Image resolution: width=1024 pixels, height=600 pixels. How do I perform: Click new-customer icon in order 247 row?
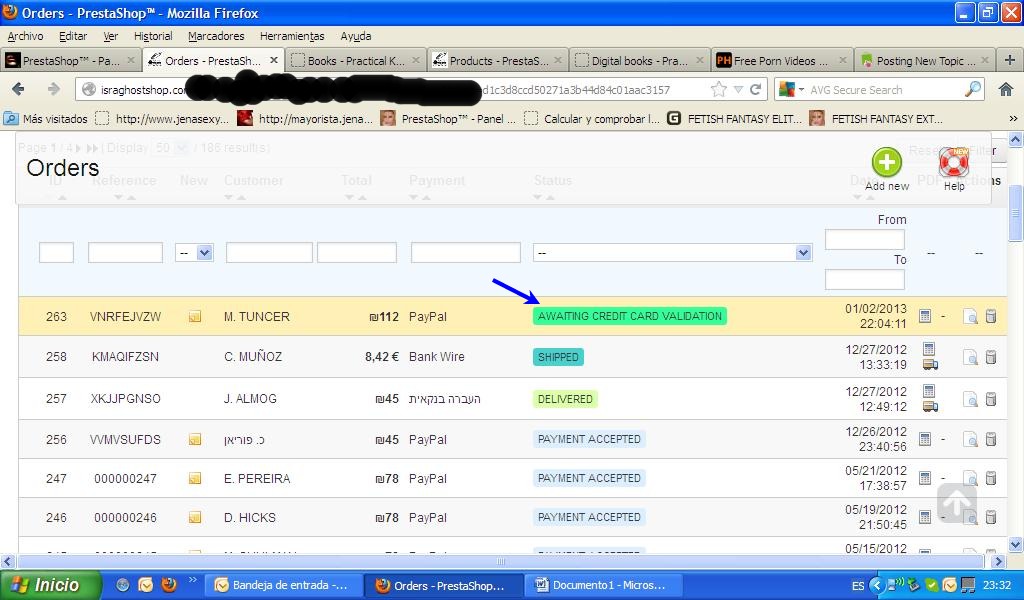click(x=195, y=479)
